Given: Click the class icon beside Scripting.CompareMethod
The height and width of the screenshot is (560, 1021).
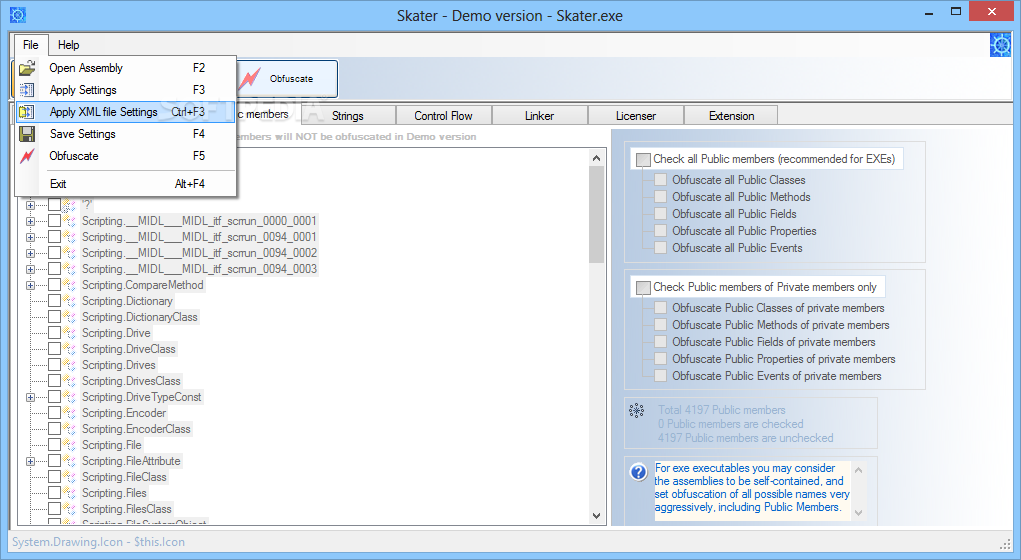Looking at the screenshot, I should [x=69, y=285].
